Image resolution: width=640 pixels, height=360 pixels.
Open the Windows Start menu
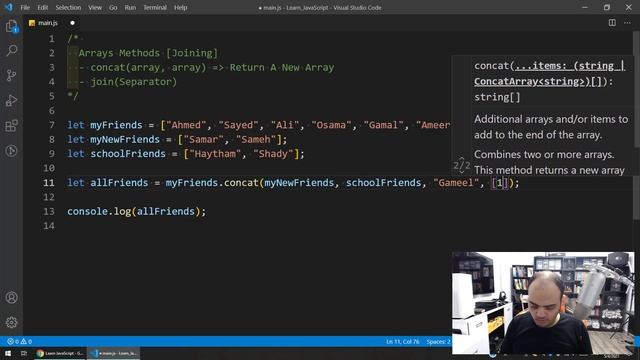8,353
